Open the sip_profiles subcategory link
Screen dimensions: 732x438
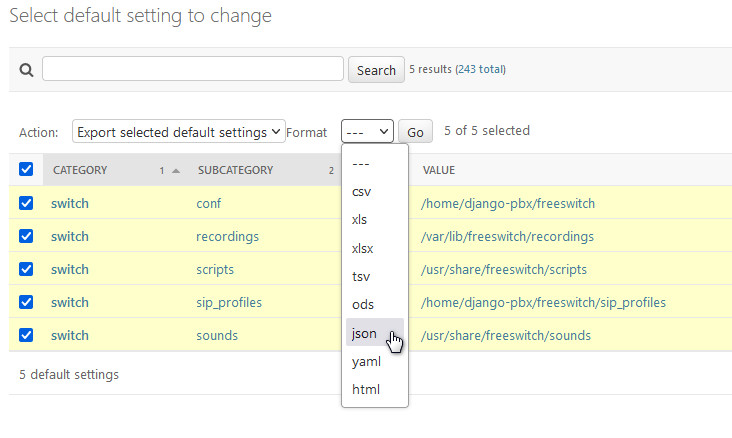[x=227, y=302]
